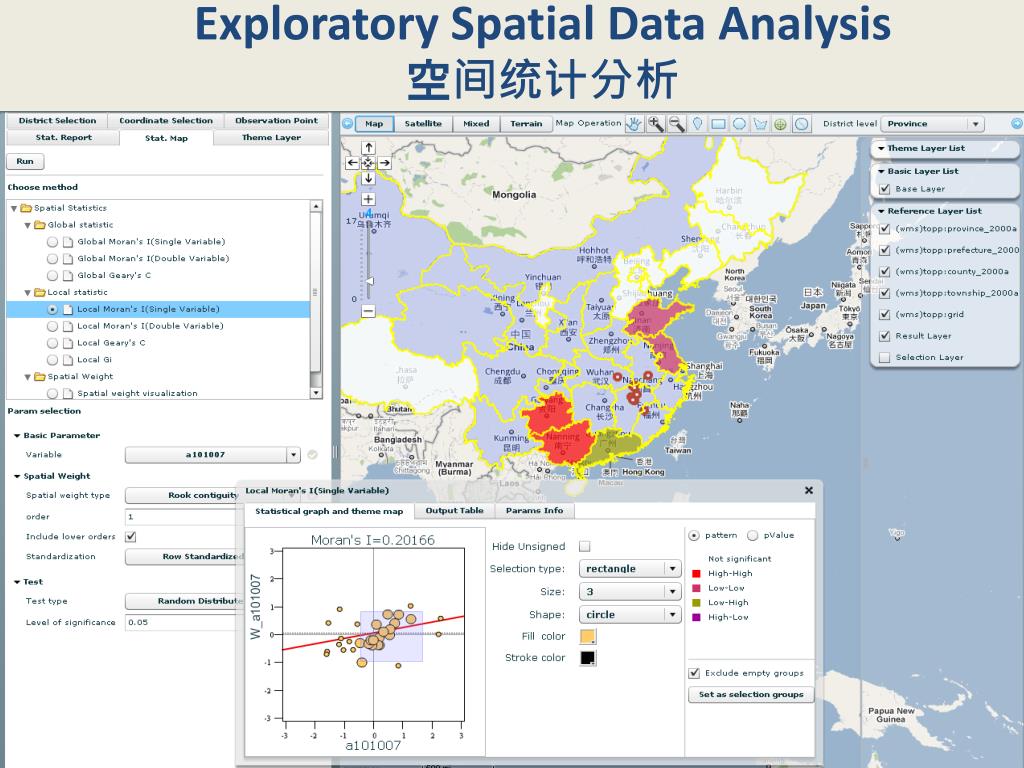This screenshot has height=768, width=1024.
Task: Select the point marker tool
Action: pyautogui.click(x=697, y=123)
